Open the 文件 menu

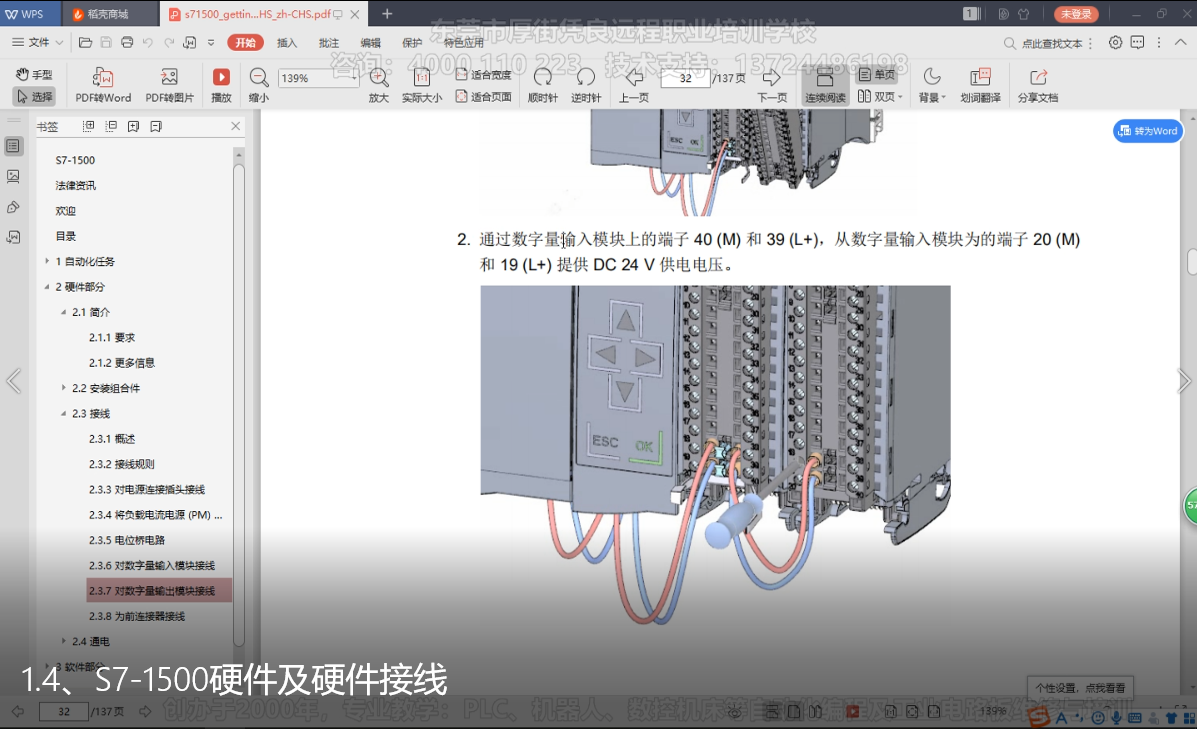pos(37,43)
